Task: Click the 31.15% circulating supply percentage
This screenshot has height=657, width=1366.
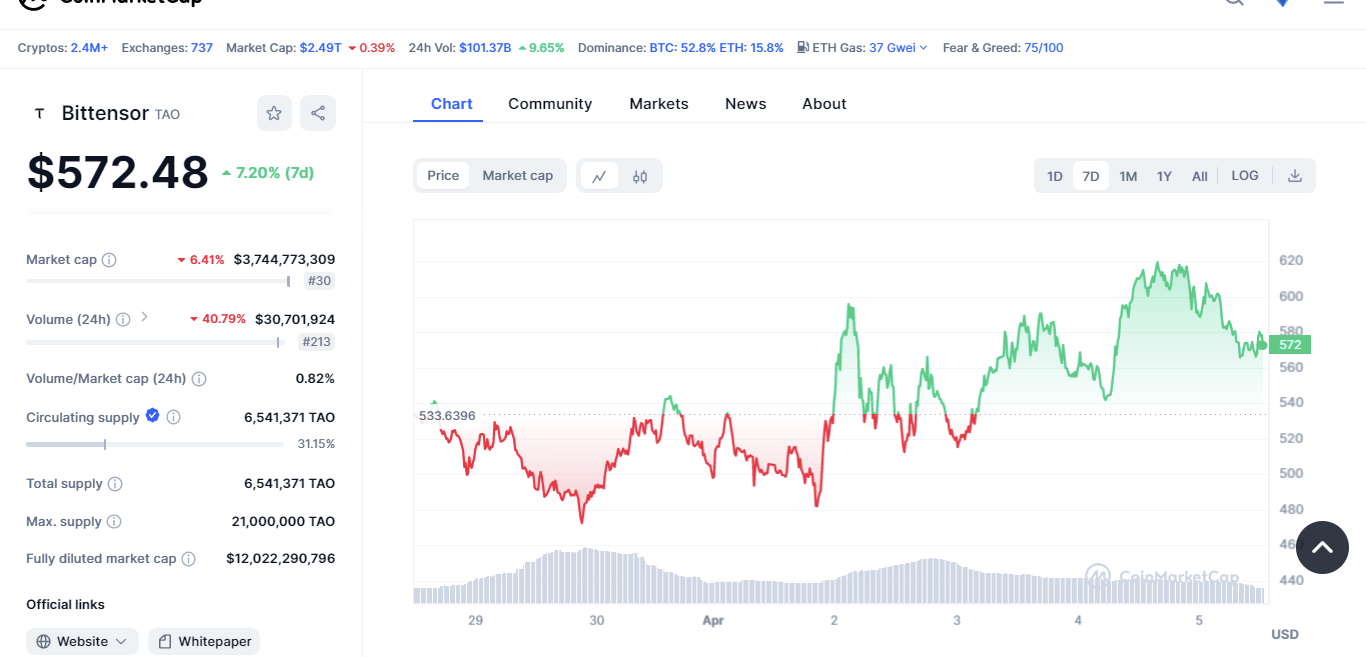Action: [x=316, y=444]
